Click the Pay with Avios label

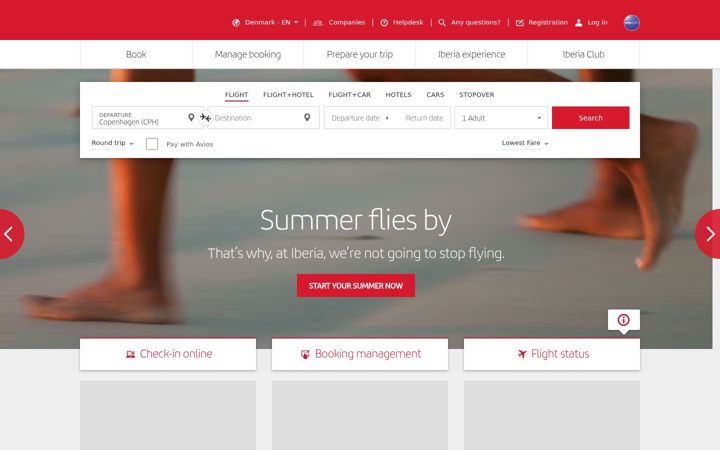click(190, 144)
